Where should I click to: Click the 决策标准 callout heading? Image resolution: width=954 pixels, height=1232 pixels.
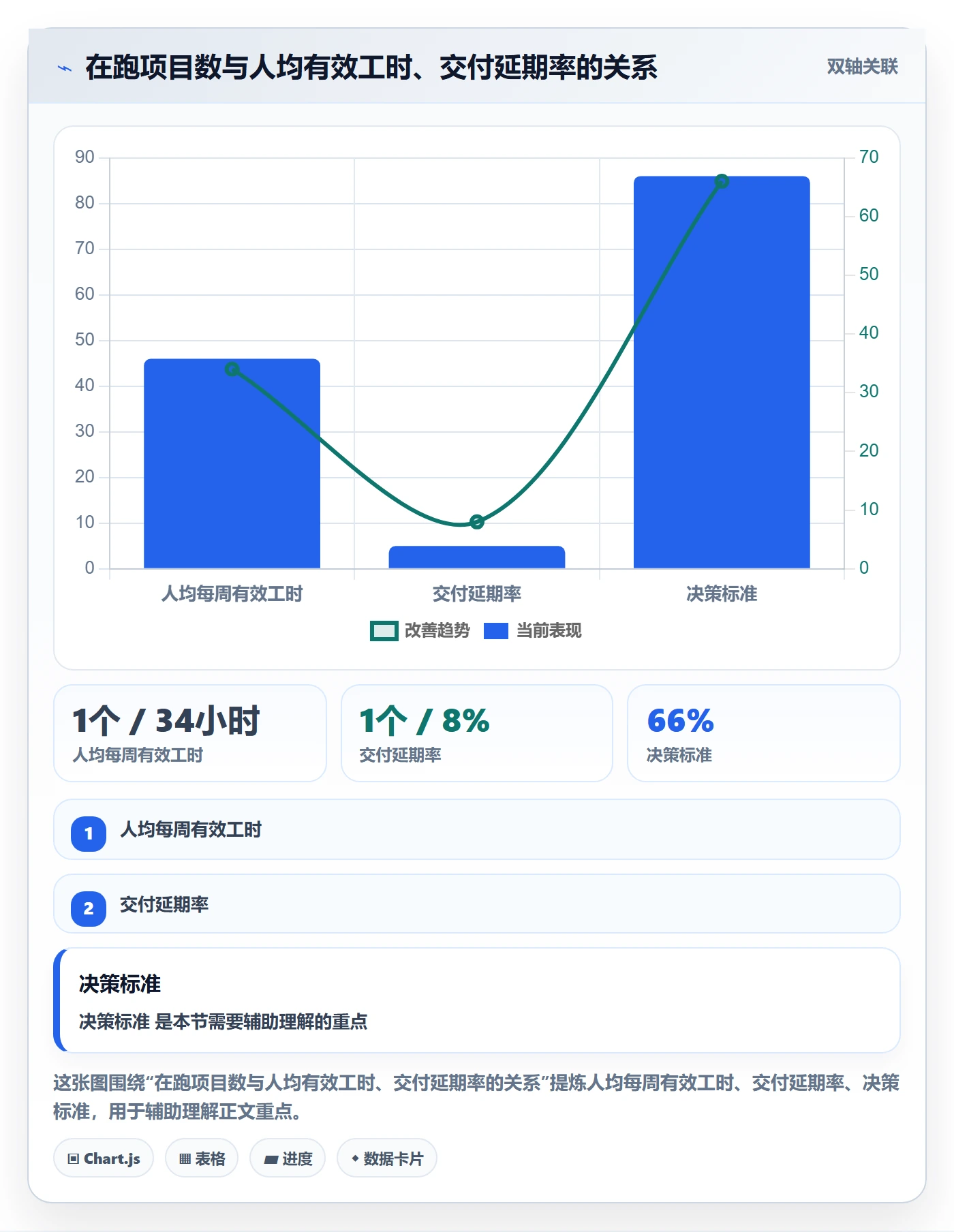(120, 984)
